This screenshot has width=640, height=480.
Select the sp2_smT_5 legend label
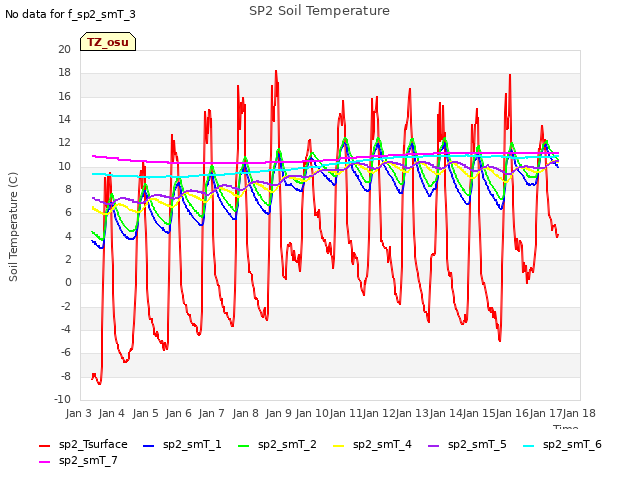[477, 444]
